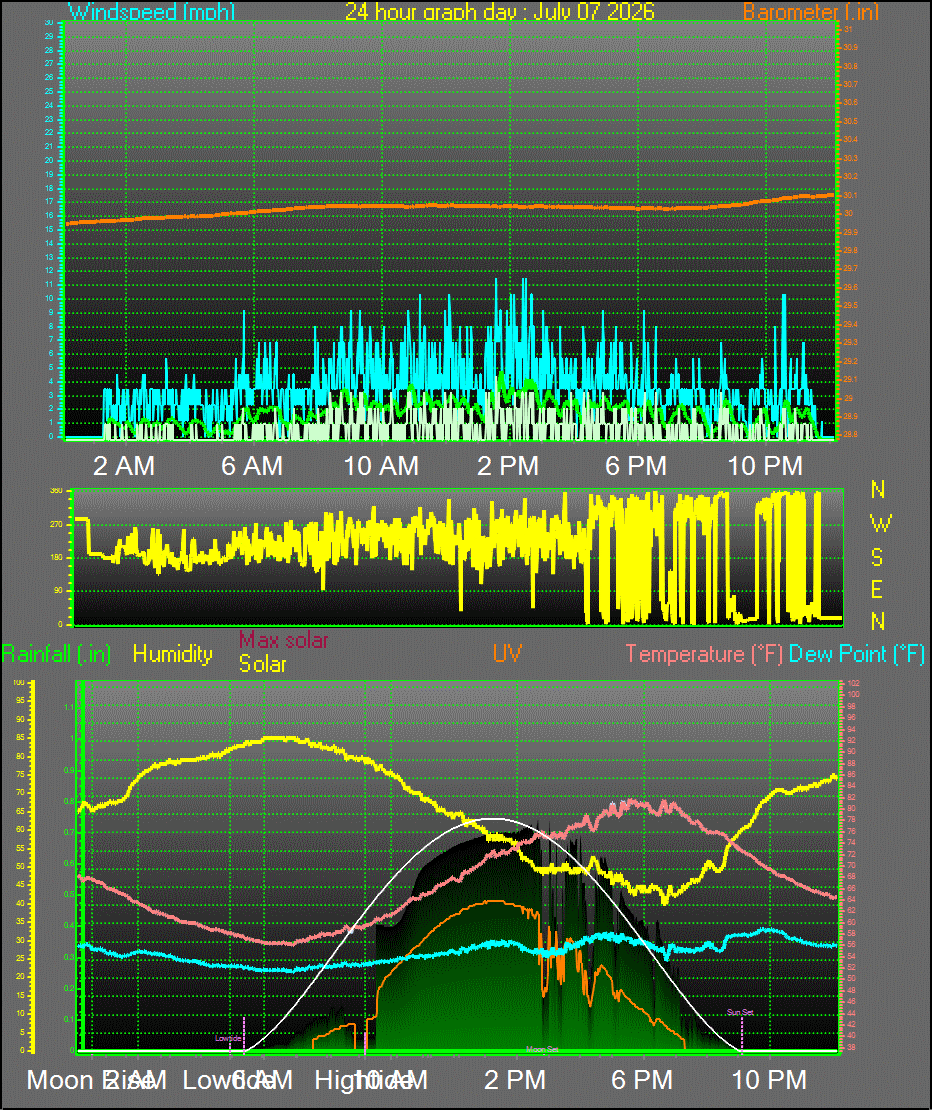Click the orange UV legend label
Viewport: 932px width, 1110px height.
click(507, 653)
